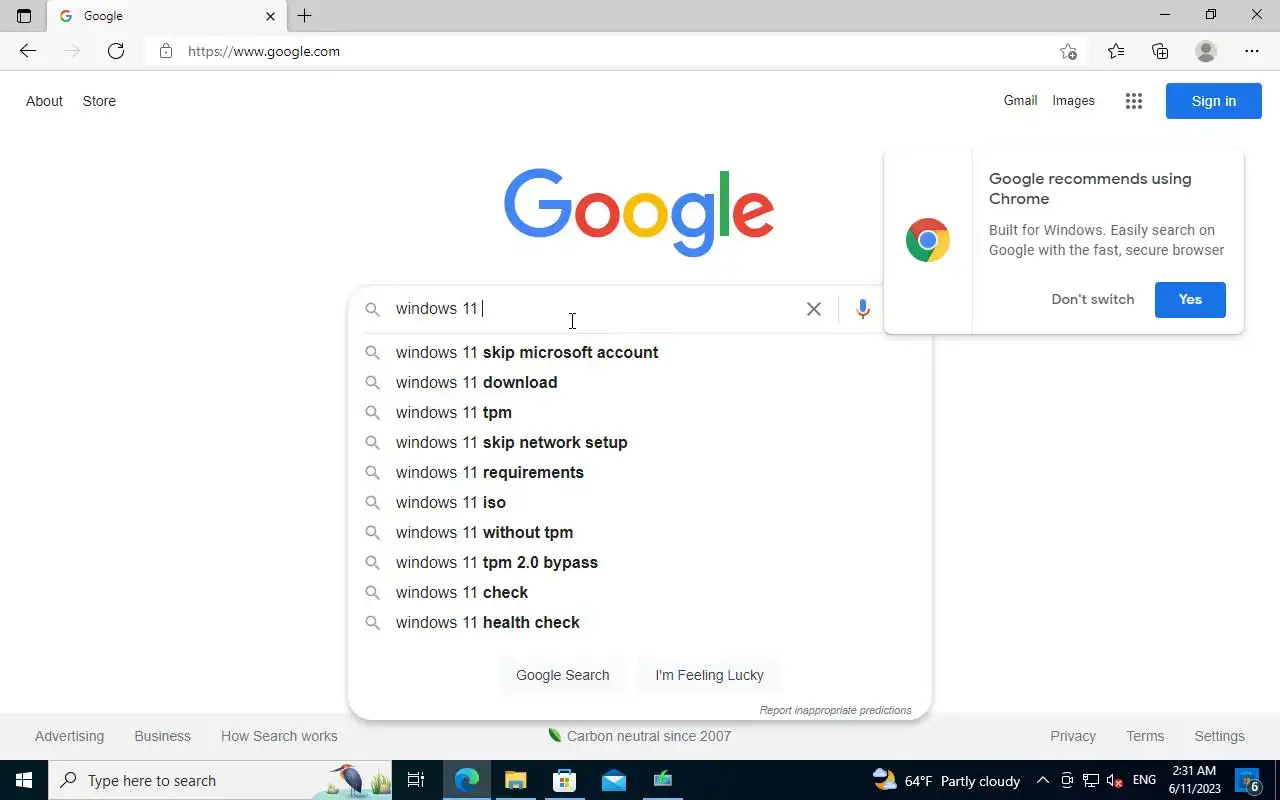Click Report inappropriate predictions link
Image resolution: width=1280 pixels, height=800 pixels.
835,710
